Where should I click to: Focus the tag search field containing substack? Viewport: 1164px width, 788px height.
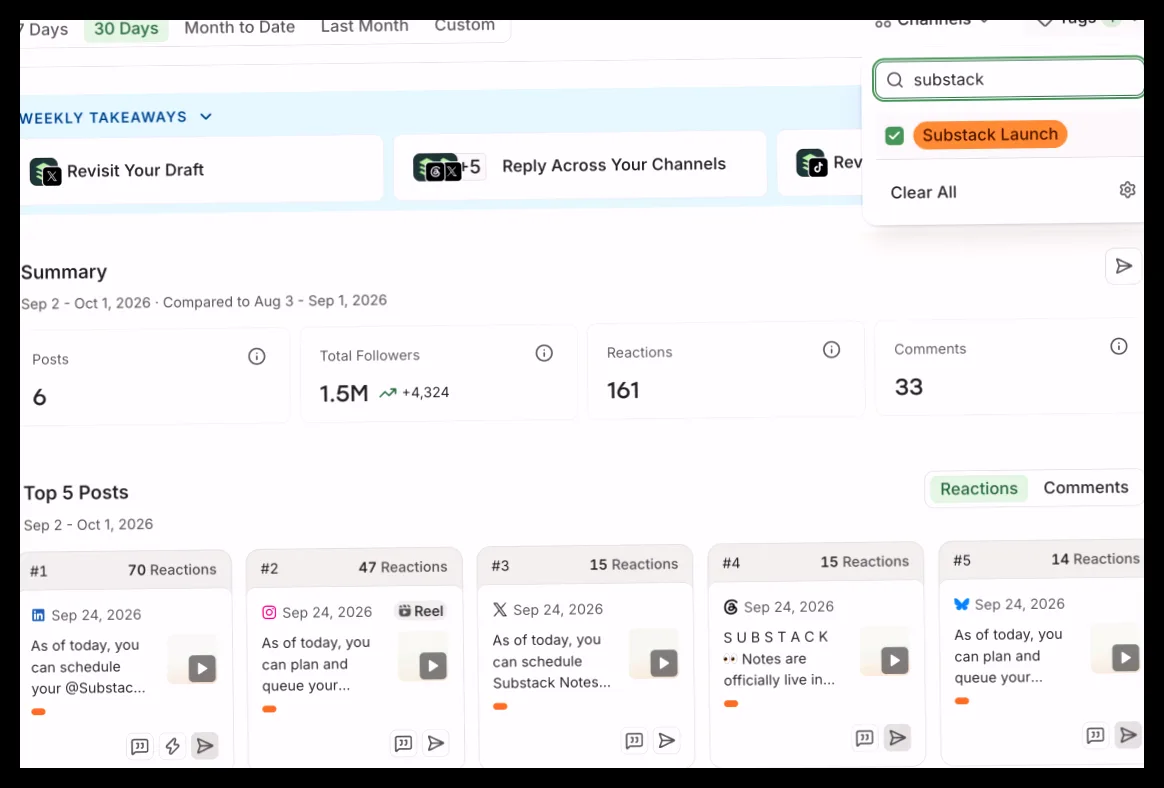coord(1010,79)
